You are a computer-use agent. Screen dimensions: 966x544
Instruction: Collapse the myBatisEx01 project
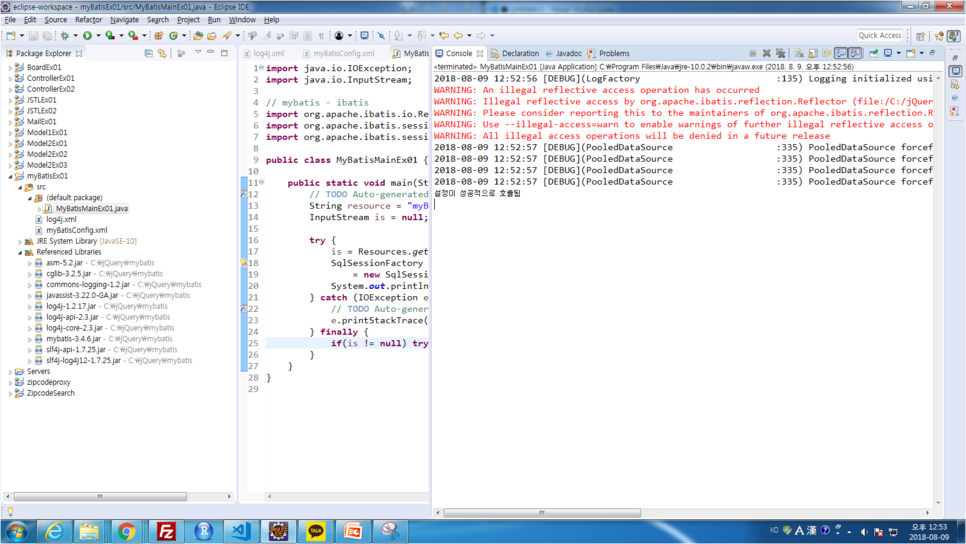click(10, 176)
